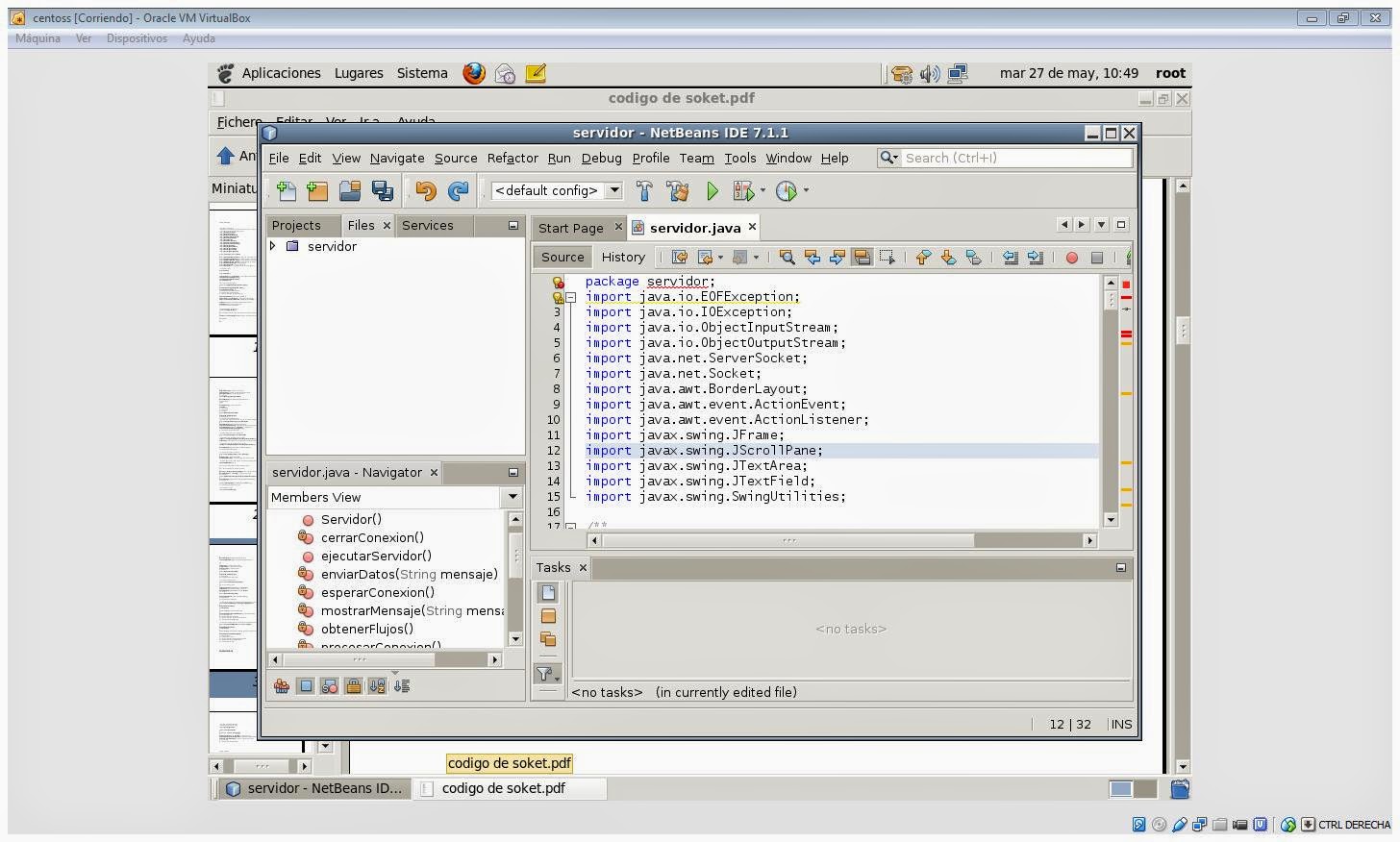Viewport: 1400px width, 842px height.
Task: Click the Undo arrow icon
Action: click(426, 190)
